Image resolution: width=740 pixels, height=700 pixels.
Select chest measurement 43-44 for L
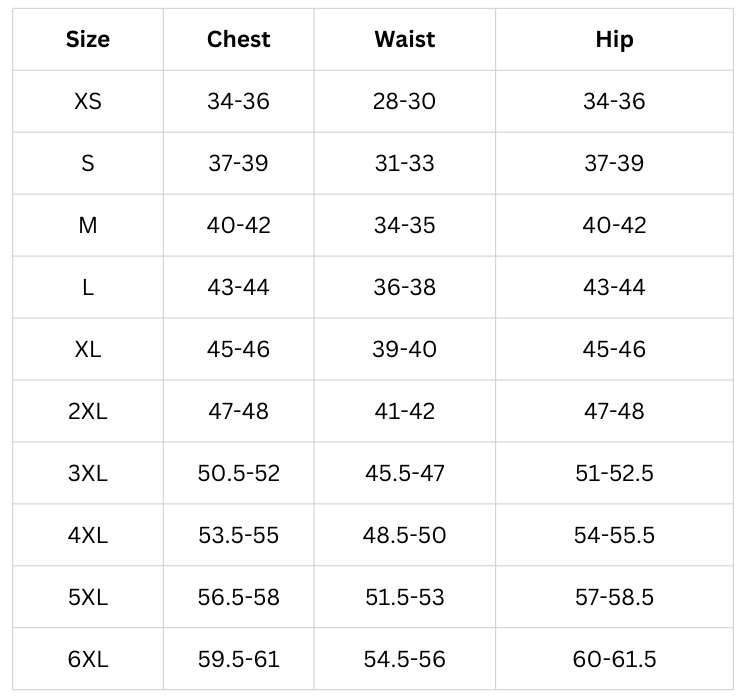(239, 288)
